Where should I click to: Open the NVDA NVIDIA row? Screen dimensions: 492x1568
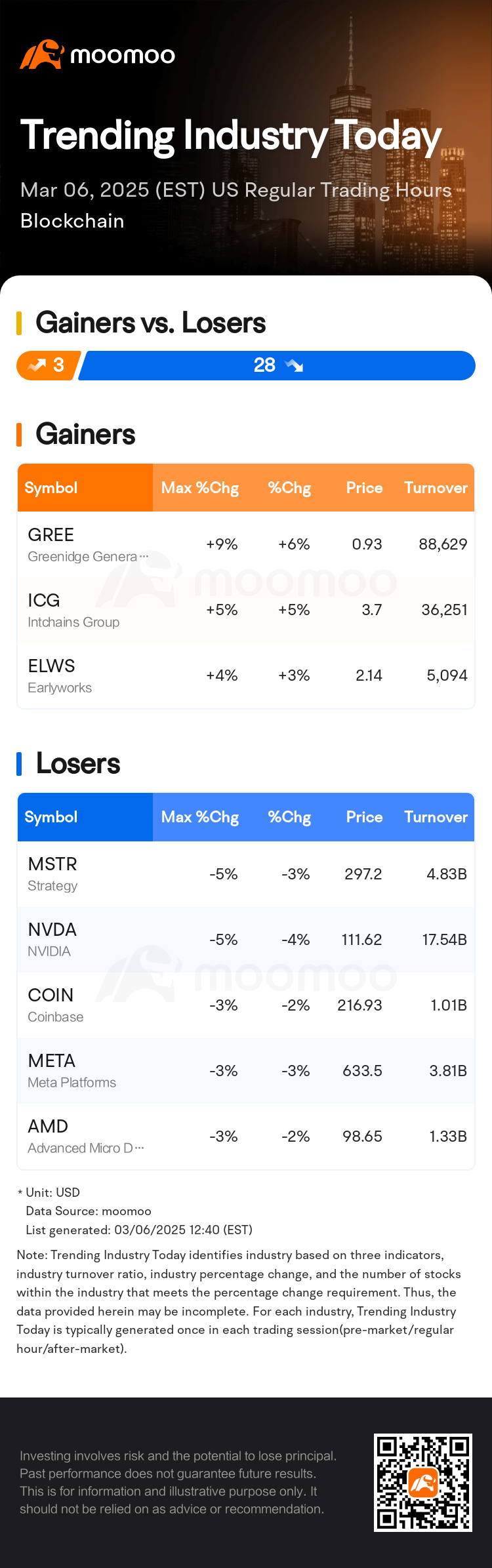(x=246, y=940)
